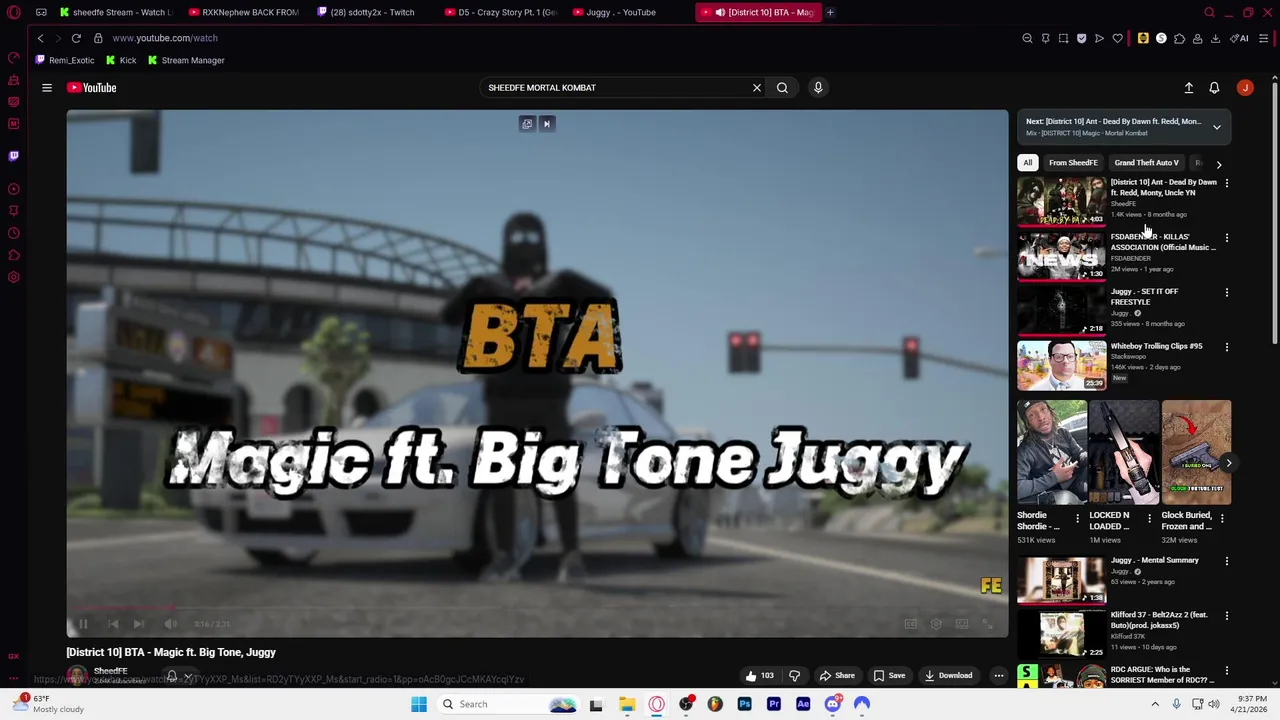1280x720 pixels.
Task: Open options for Klifford 37 Belt2Azz video
Action: tap(1227, 616)
